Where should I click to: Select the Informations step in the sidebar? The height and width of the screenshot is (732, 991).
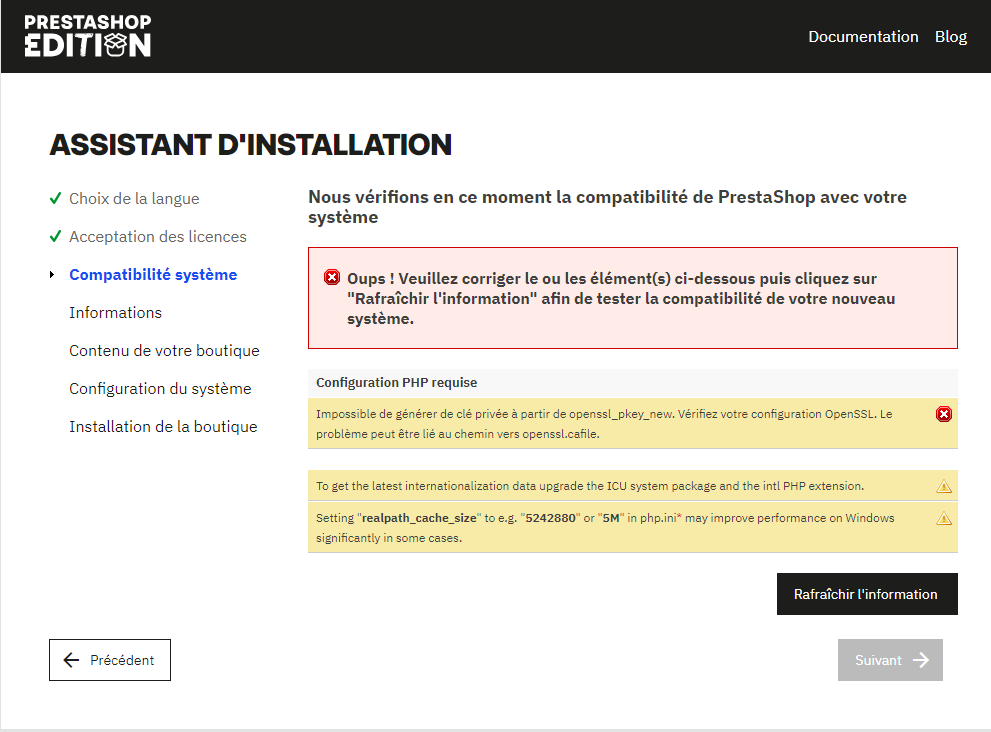pos(115,312)
